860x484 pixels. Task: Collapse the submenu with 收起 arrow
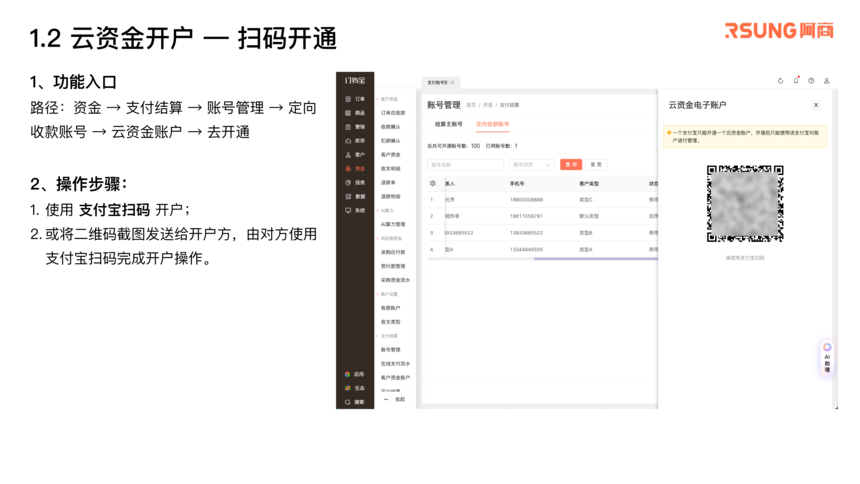coord(395,399)
